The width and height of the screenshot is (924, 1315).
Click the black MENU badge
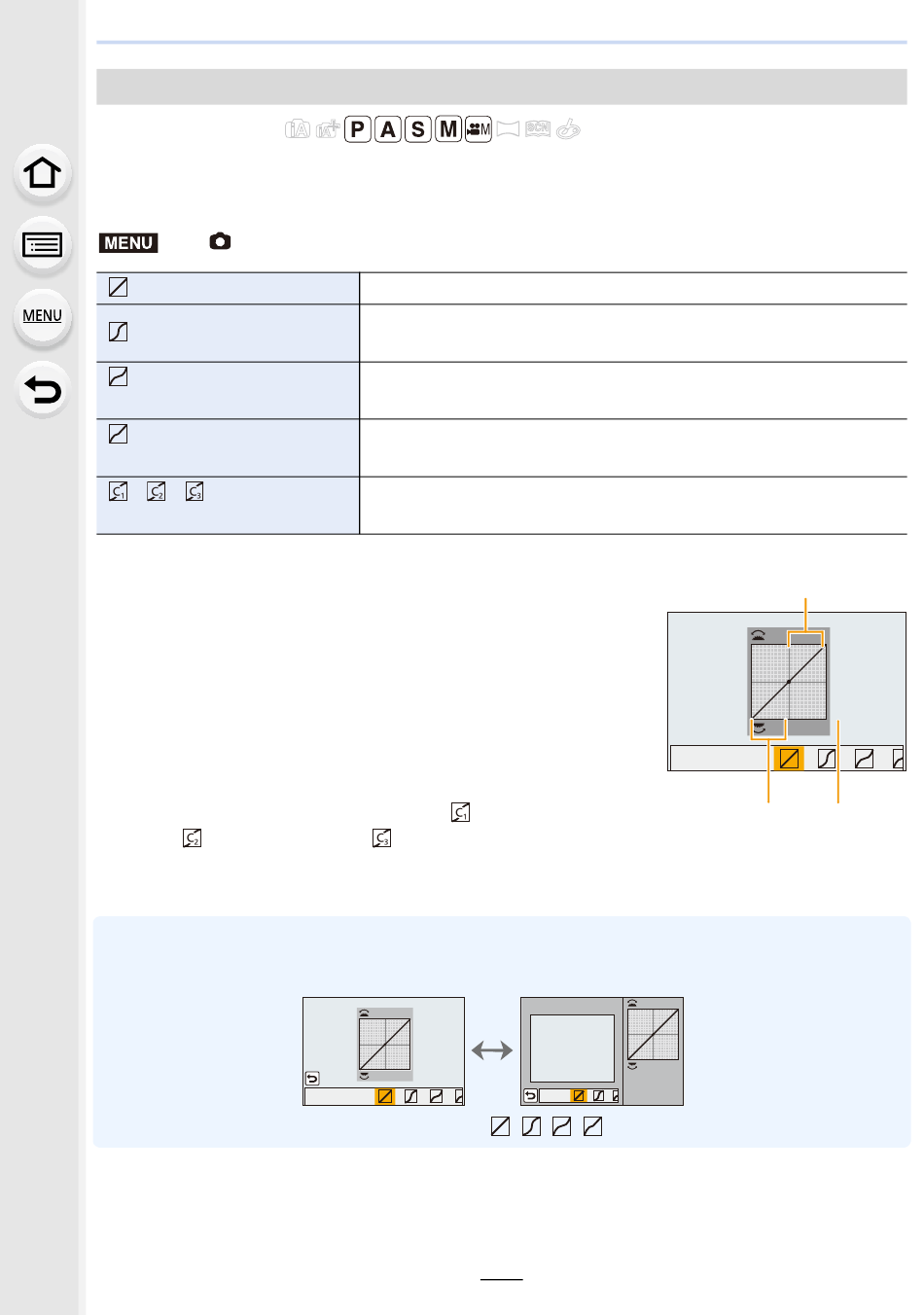[128, 242]
